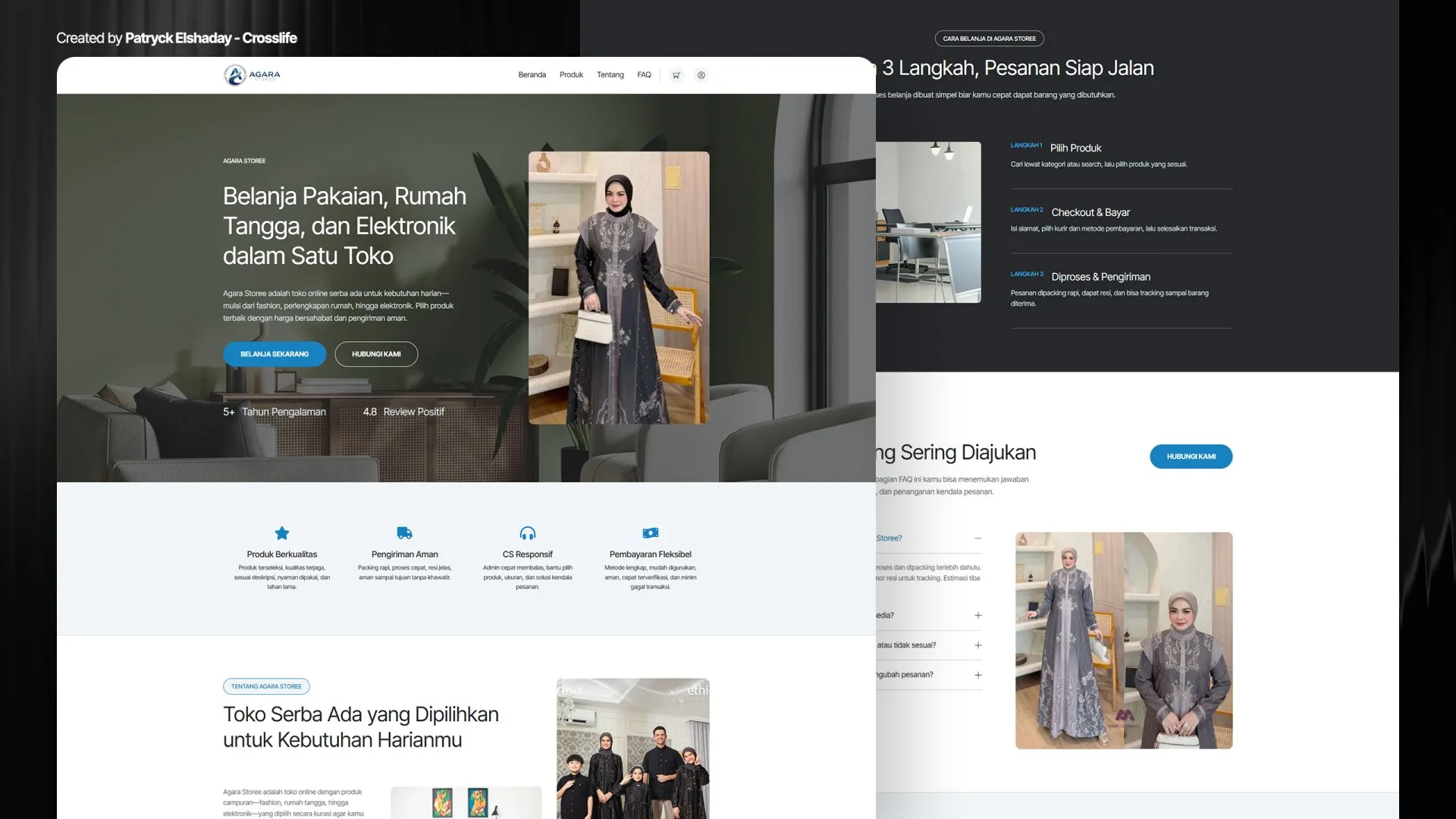Go to Beranda in the navigation
This screenshot has height=819, width=1456.
(532, 75)
